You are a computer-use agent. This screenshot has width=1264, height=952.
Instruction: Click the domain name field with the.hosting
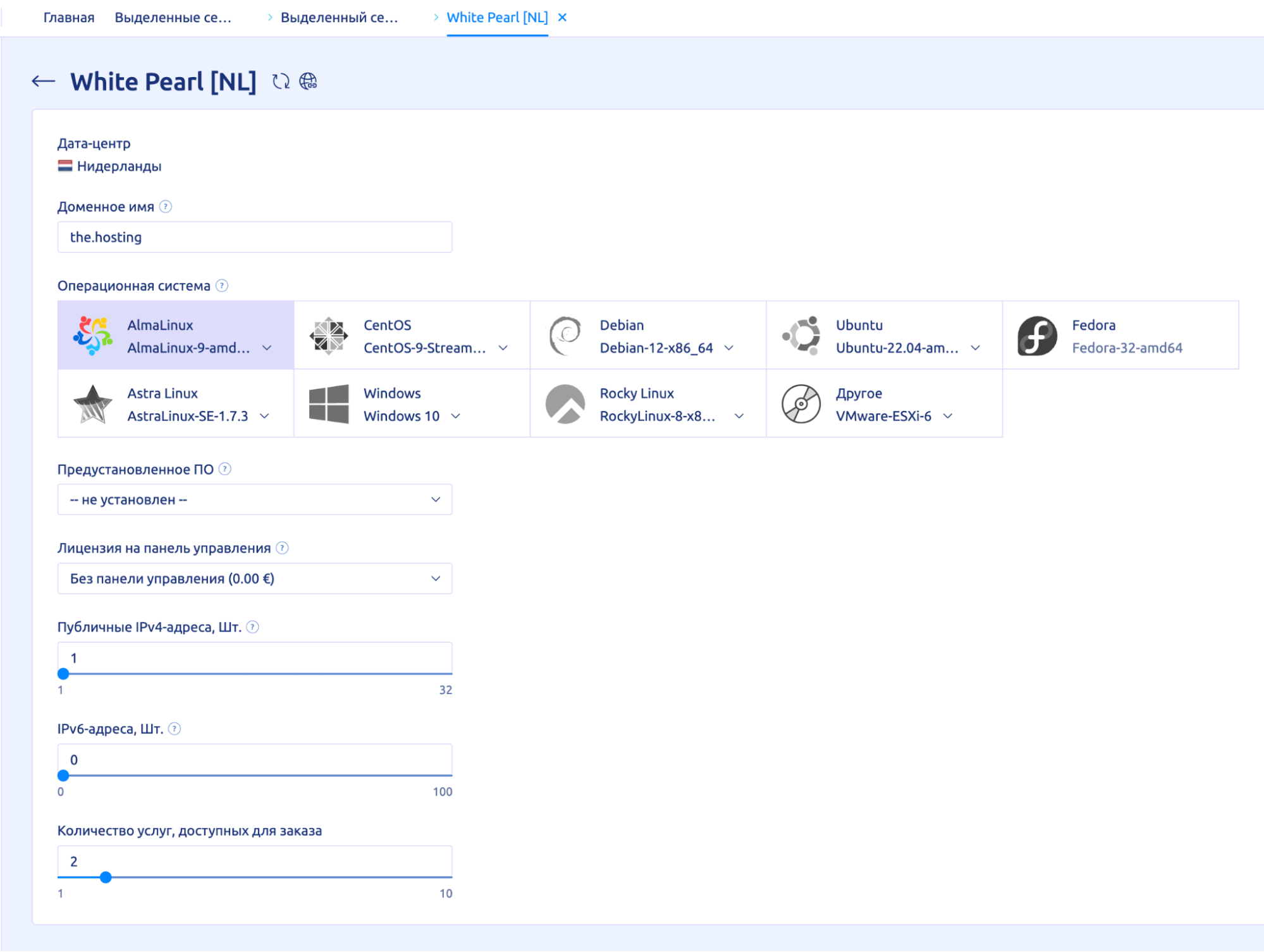(x=255, y=237)
